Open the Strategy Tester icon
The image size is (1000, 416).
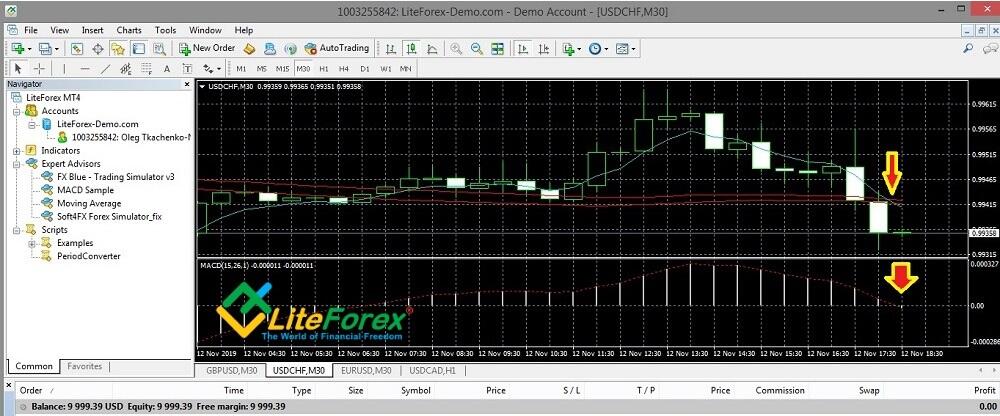[x=159, y=48]
